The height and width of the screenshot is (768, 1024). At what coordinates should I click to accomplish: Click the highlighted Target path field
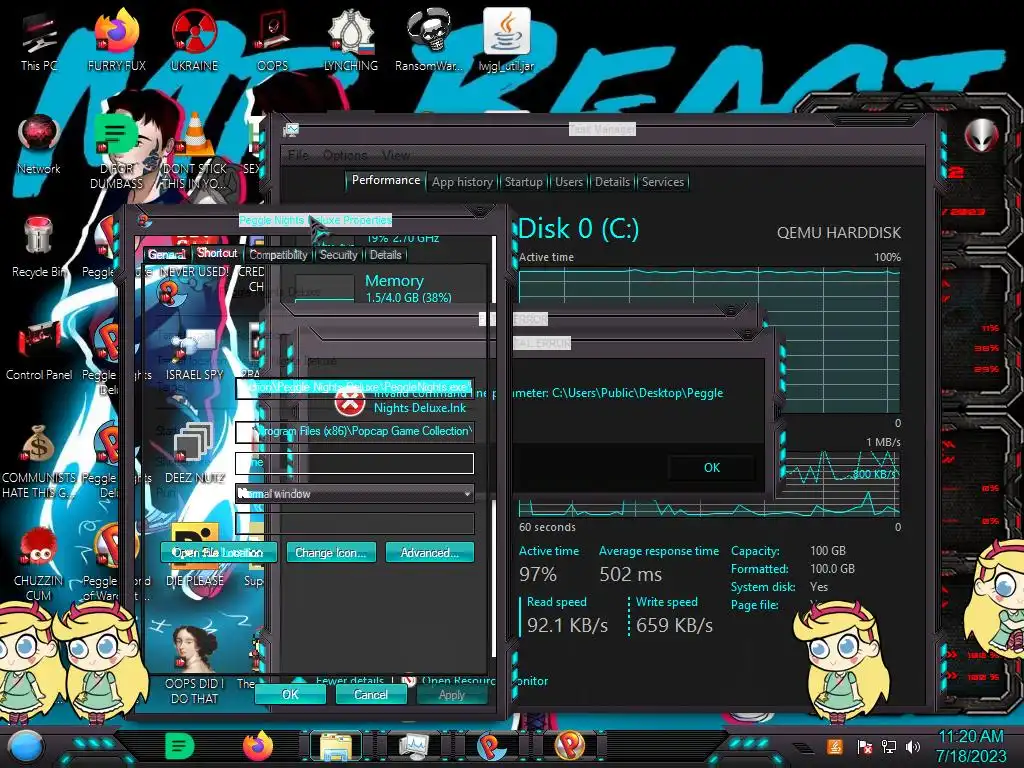(x=354, y=388)
